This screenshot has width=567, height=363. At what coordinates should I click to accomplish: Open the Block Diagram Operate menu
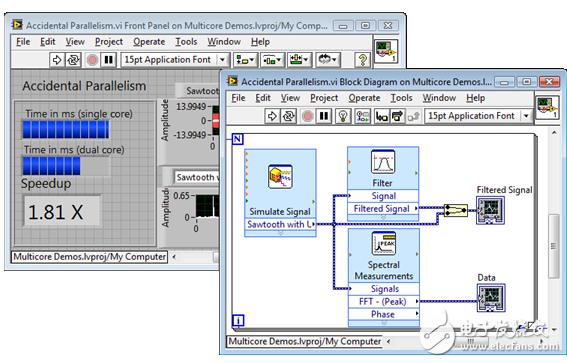click(x=364, y=98)
